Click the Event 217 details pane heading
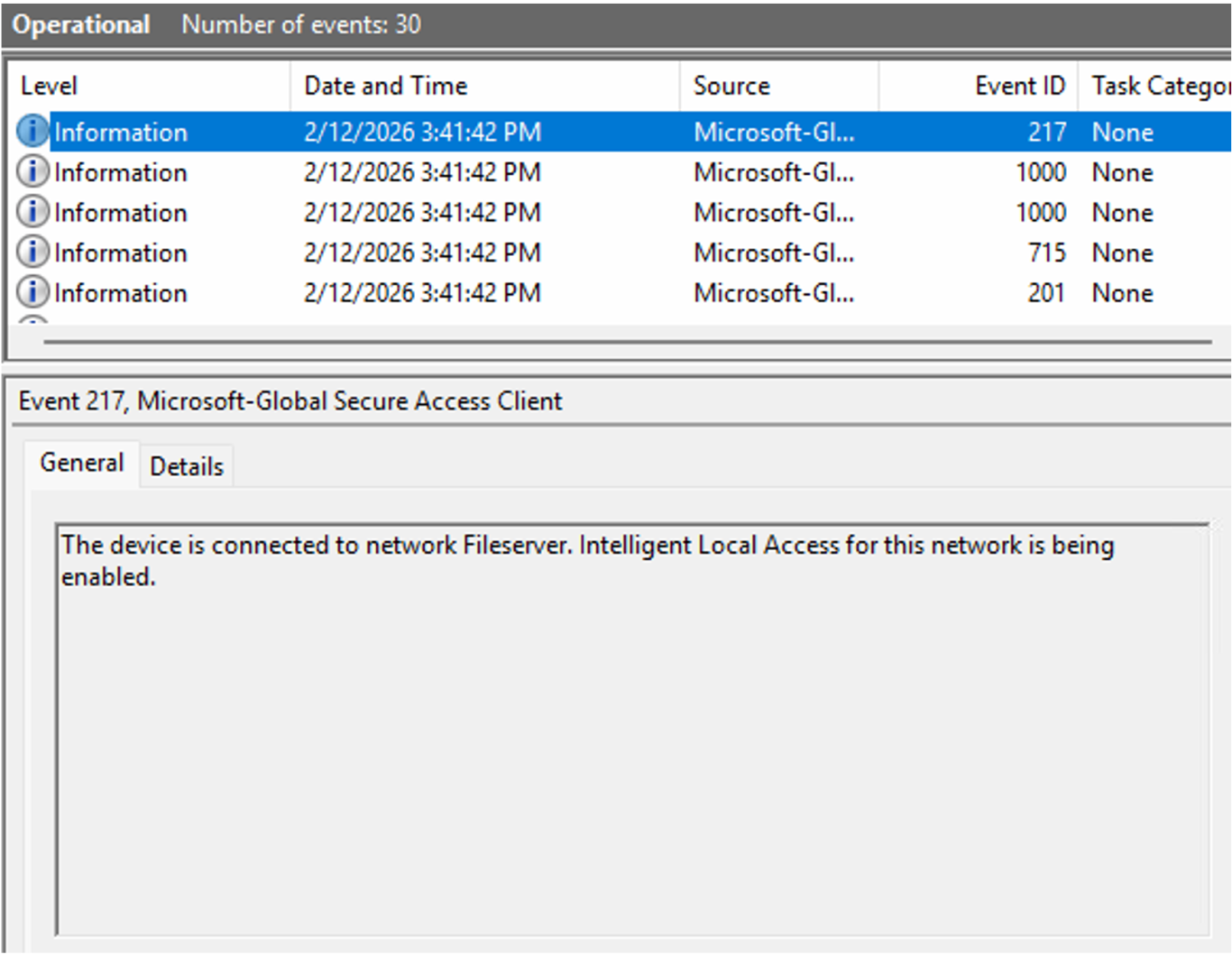 (x=290, y=401)
